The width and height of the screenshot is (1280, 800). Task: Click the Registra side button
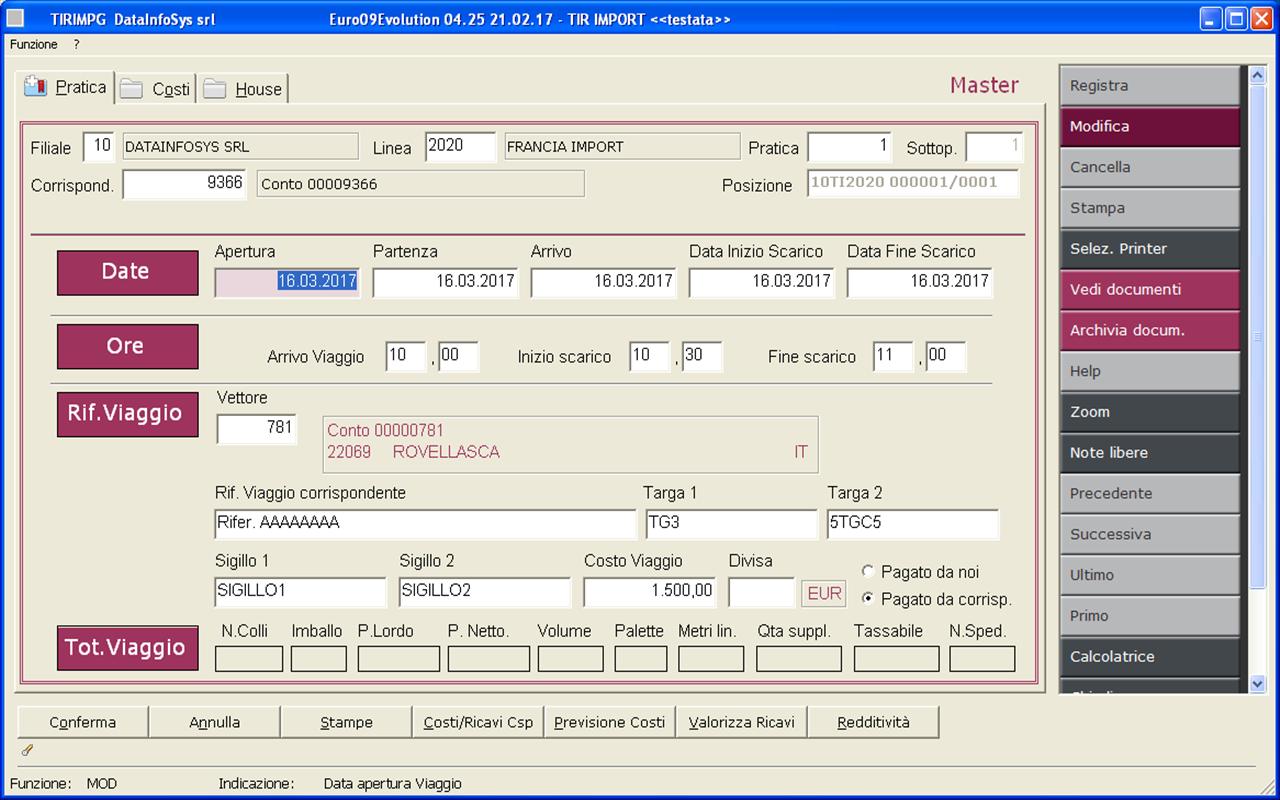click(1149, 86)
